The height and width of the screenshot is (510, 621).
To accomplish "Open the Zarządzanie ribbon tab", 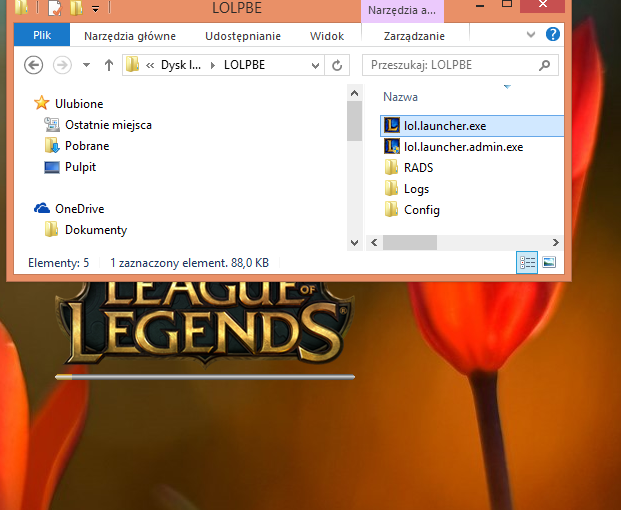I will 414,36.
